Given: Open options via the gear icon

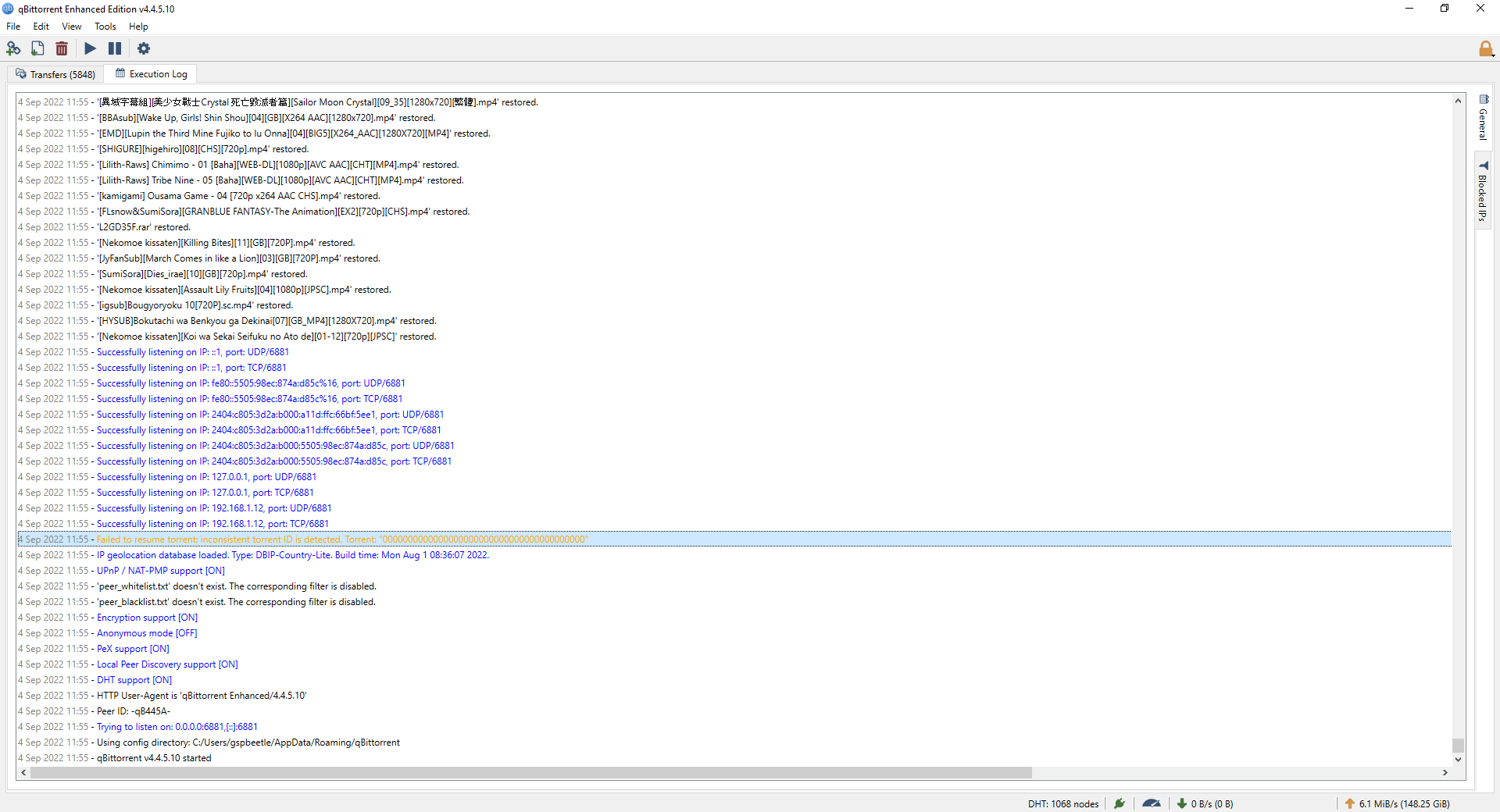Looking at the screenshot, I should tap(144, 48).
